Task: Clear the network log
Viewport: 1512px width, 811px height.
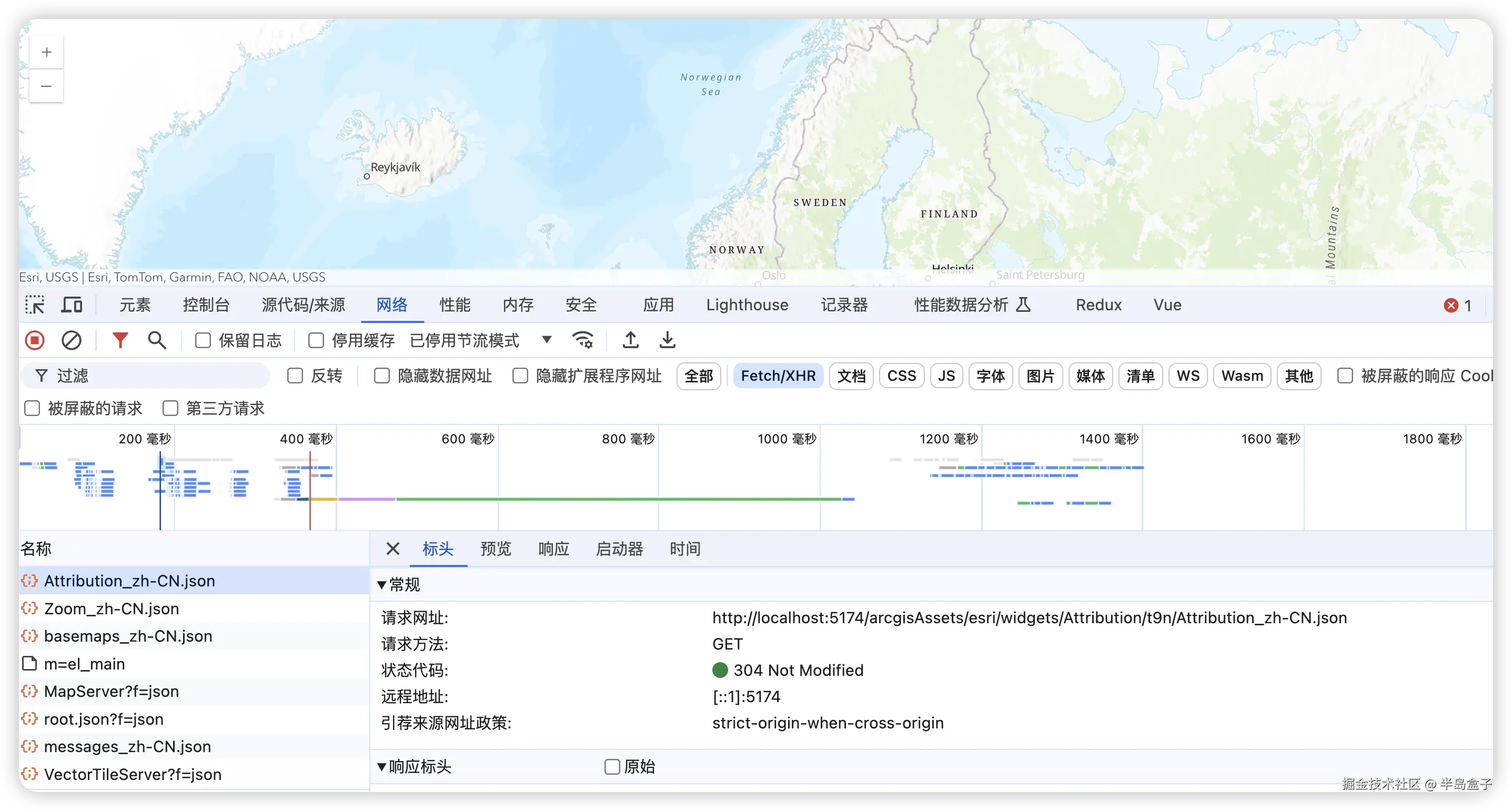Action: [71, 340]
